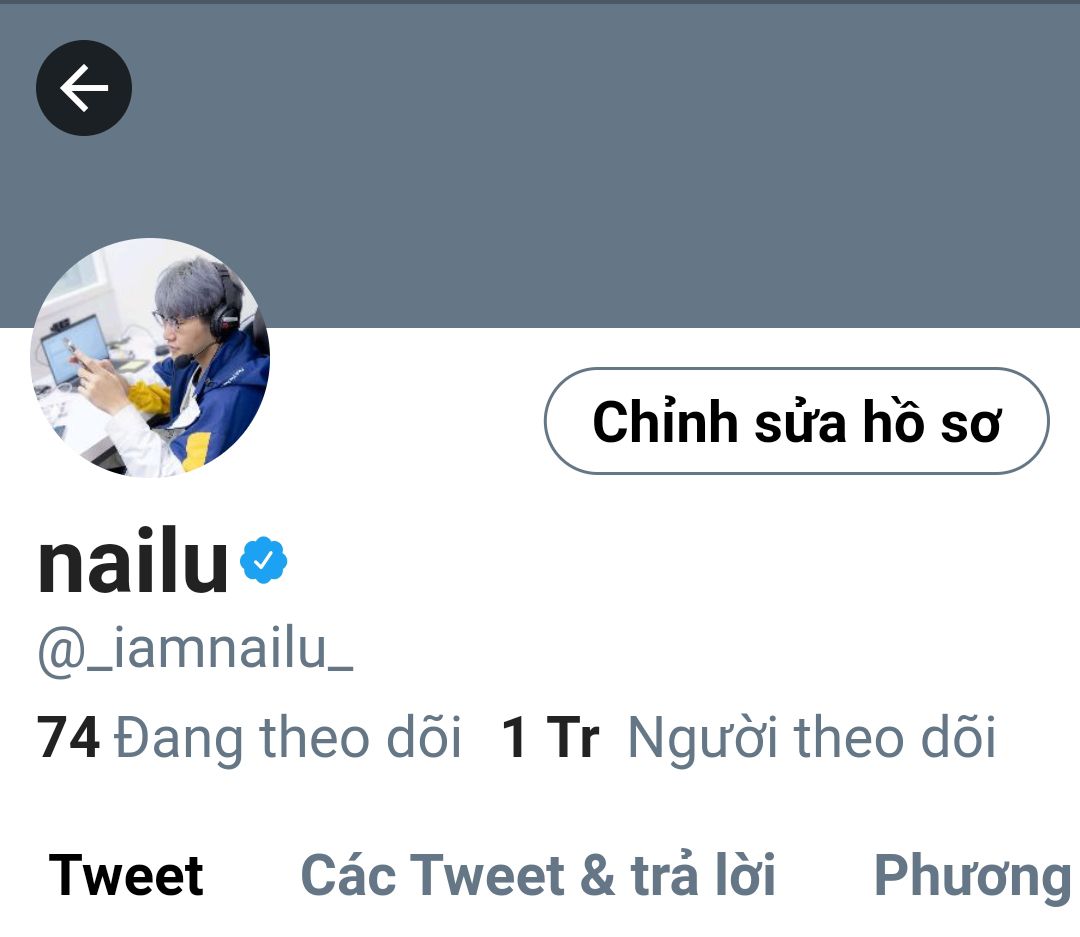Open the Các Tweet & trả lời tab
This screenshot has height=937, width=1080.
point(538,876)
